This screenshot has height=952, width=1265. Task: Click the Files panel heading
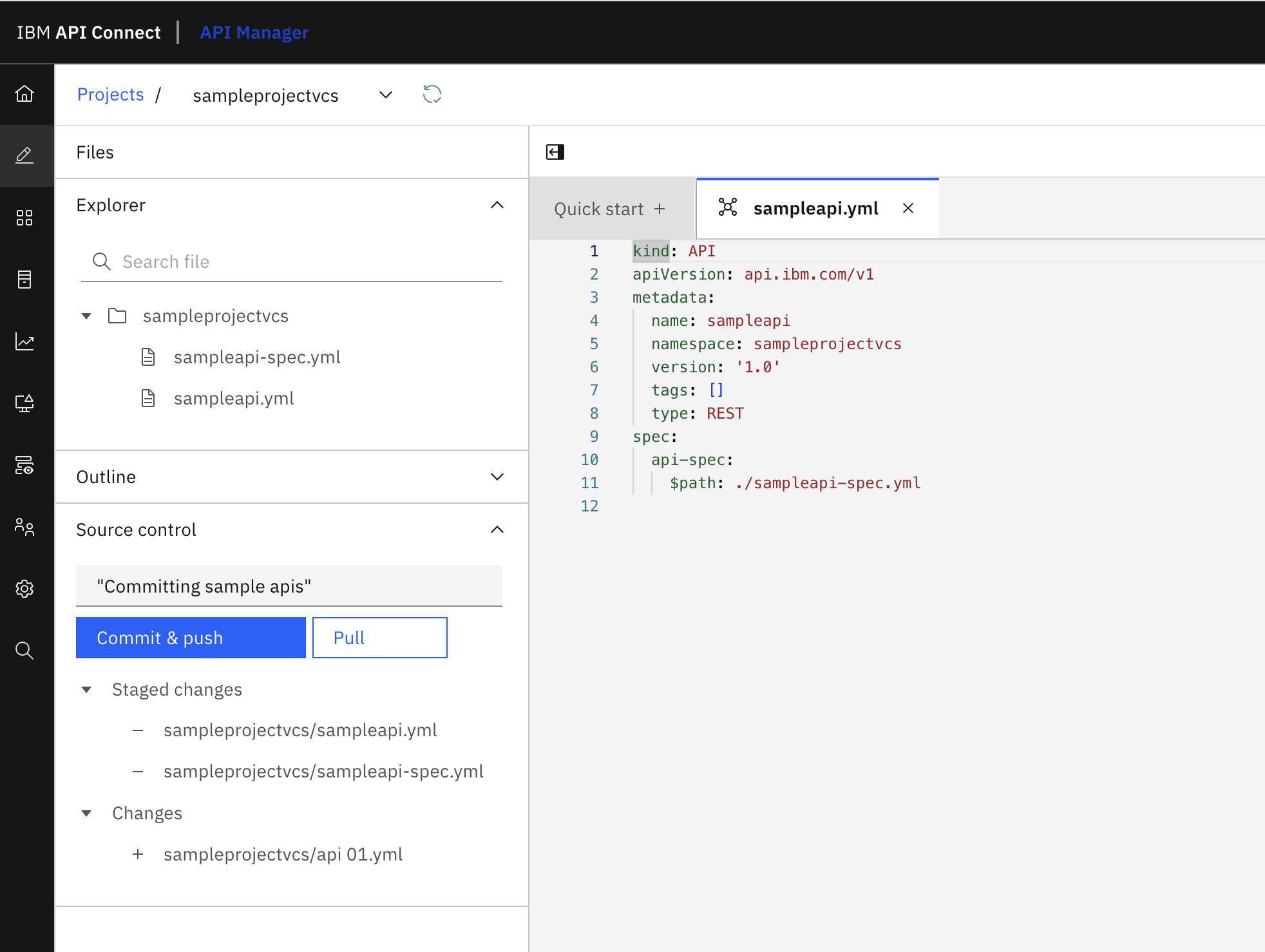point(95,152)
